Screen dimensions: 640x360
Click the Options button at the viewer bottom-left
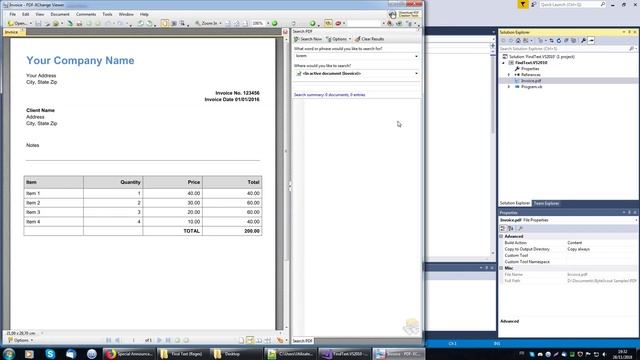click(x=20, y=340)
